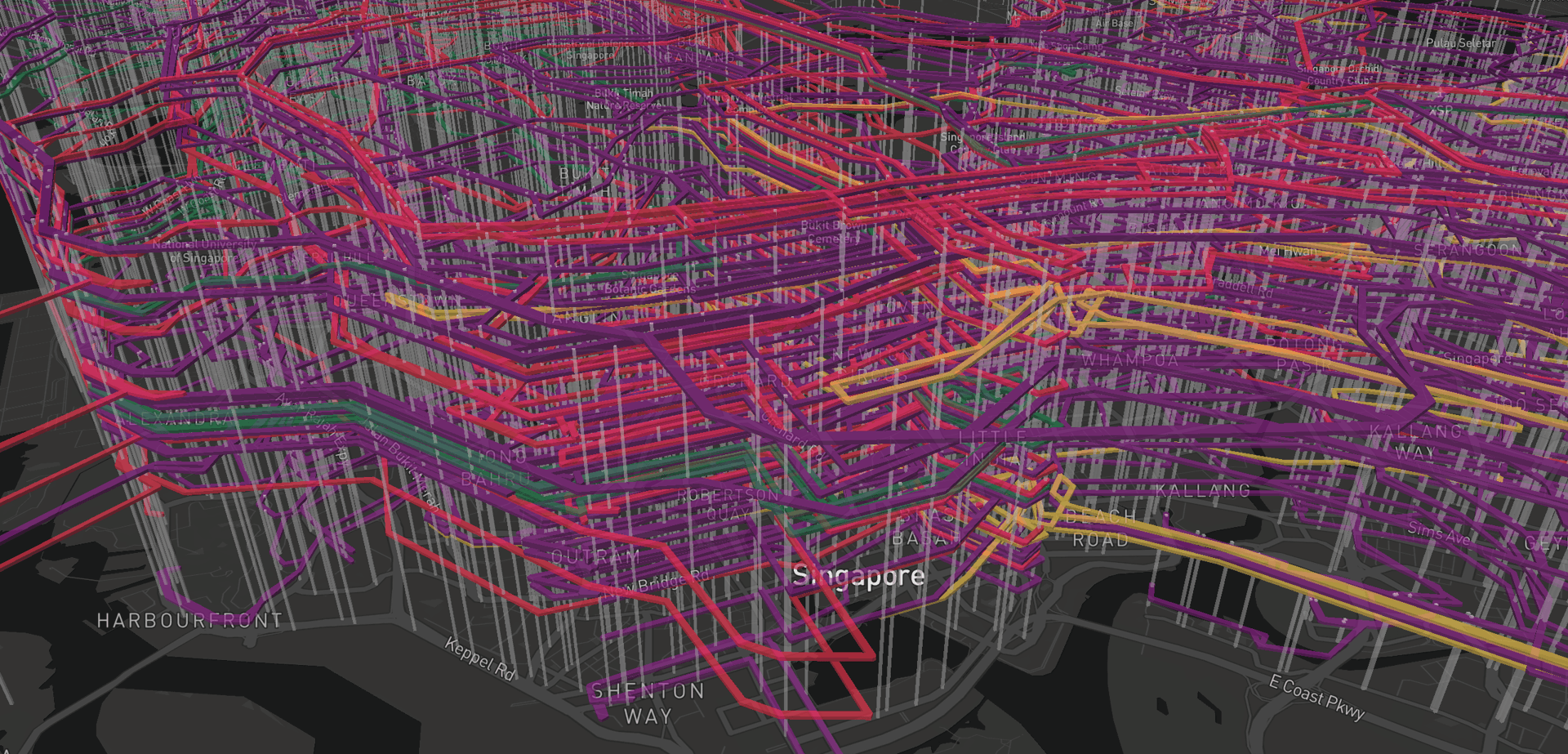Image resolution: width=1568 pixels, height=754 pixels.
Task: Click the E Coast Pkwy label
Action: [1316, 697]
